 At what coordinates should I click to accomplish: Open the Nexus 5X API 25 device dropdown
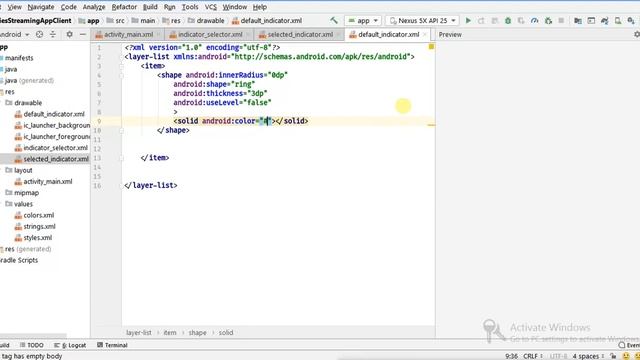tap(422, 20)
